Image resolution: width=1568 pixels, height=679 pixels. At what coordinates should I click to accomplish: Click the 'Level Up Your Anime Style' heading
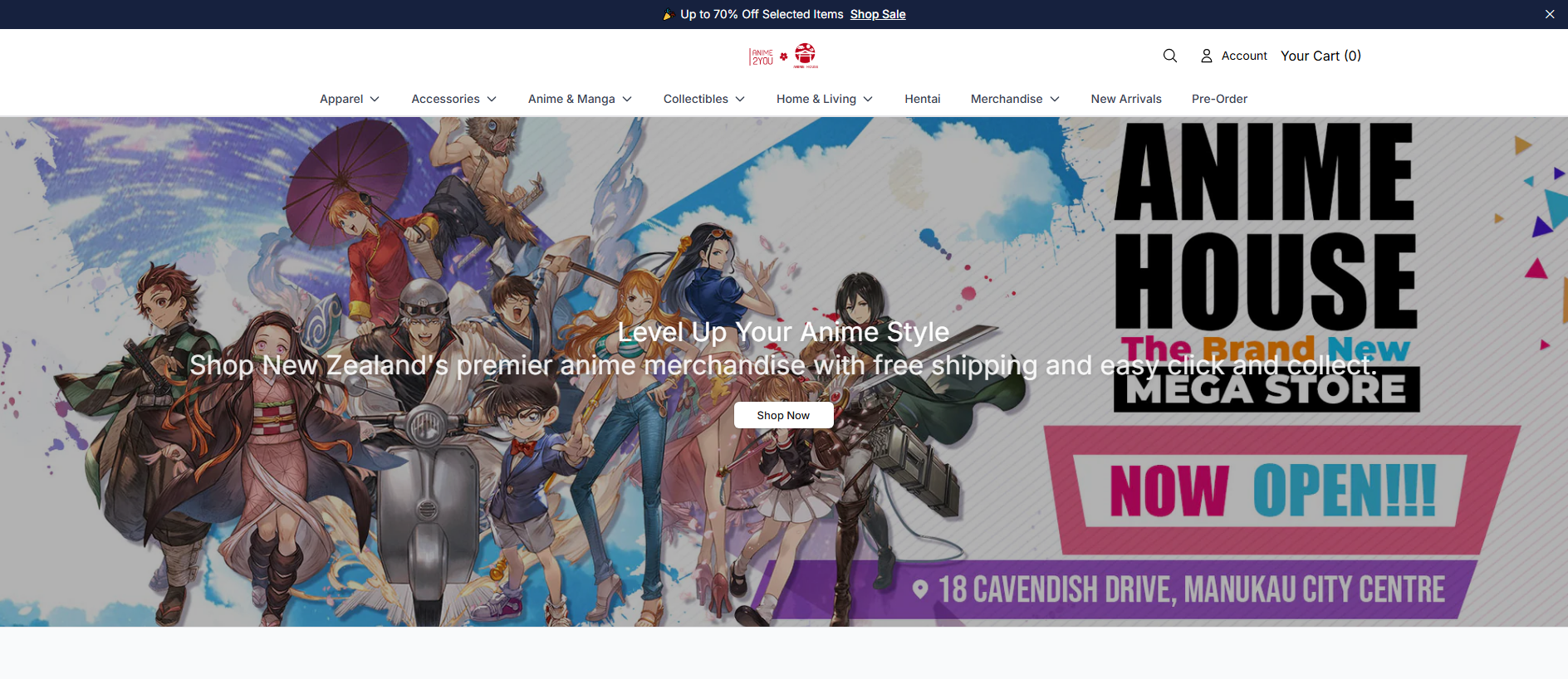[783, 332]
